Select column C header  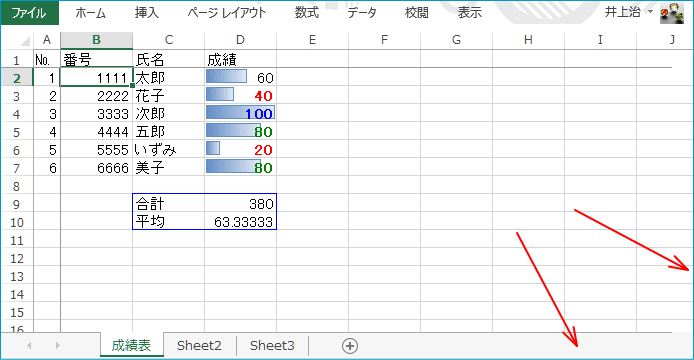(x=169, y=40)
